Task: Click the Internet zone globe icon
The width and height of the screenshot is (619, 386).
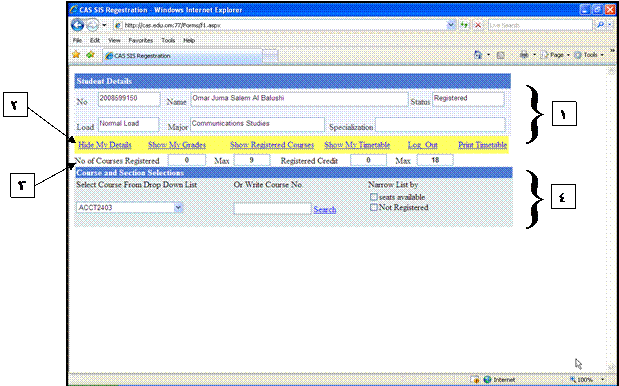Action: point(487,379)
